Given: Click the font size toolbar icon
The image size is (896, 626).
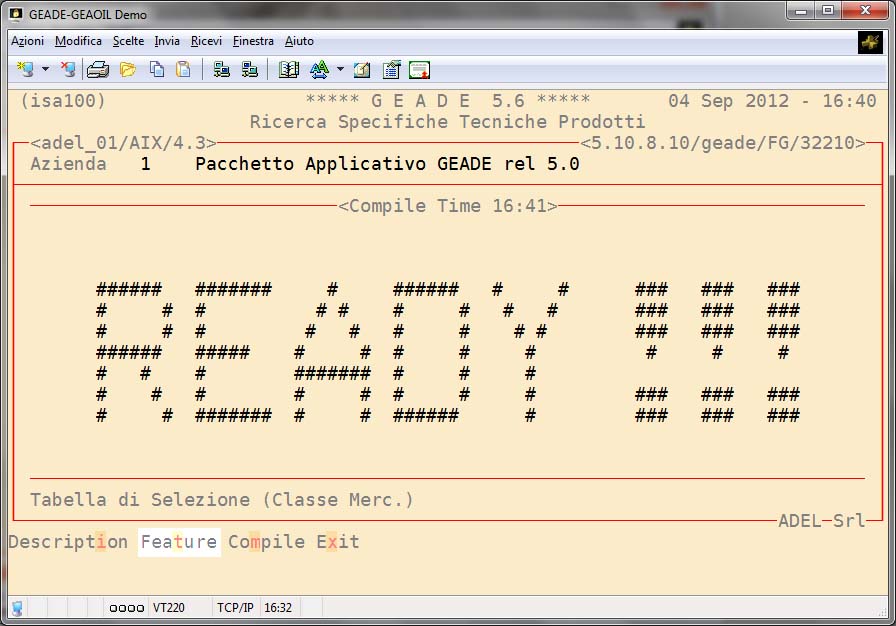Looking at the screenshot, I should (x=319, y=70).
